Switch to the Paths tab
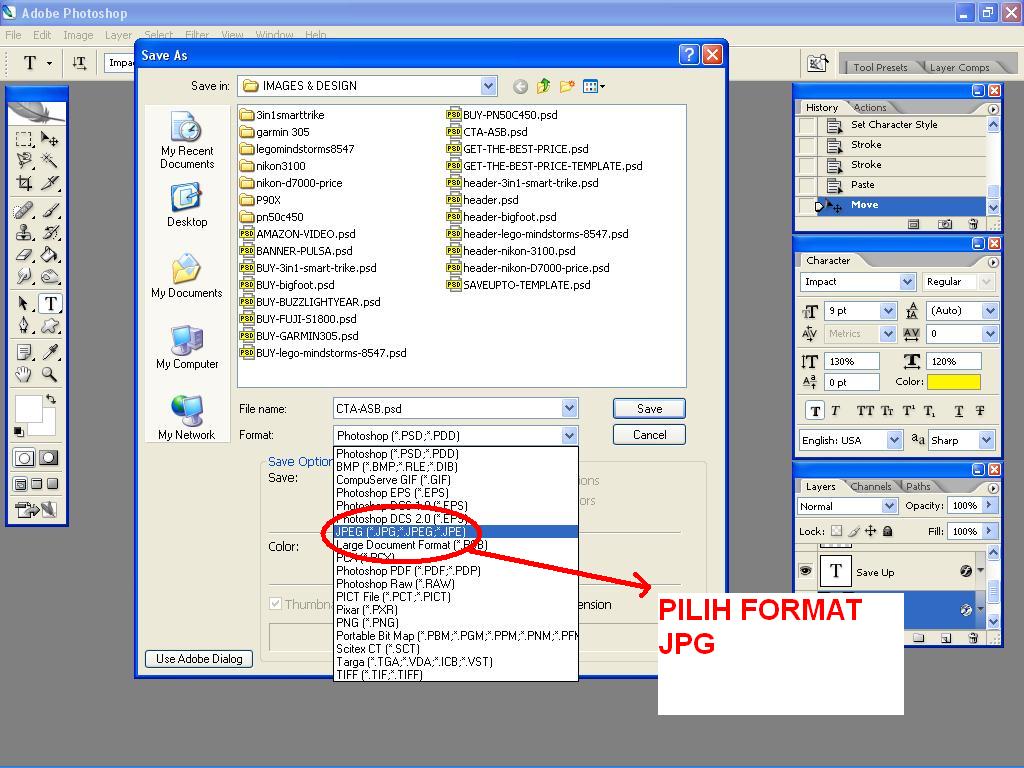This screenshot has height=768, width=1024. tap(918, 486)
